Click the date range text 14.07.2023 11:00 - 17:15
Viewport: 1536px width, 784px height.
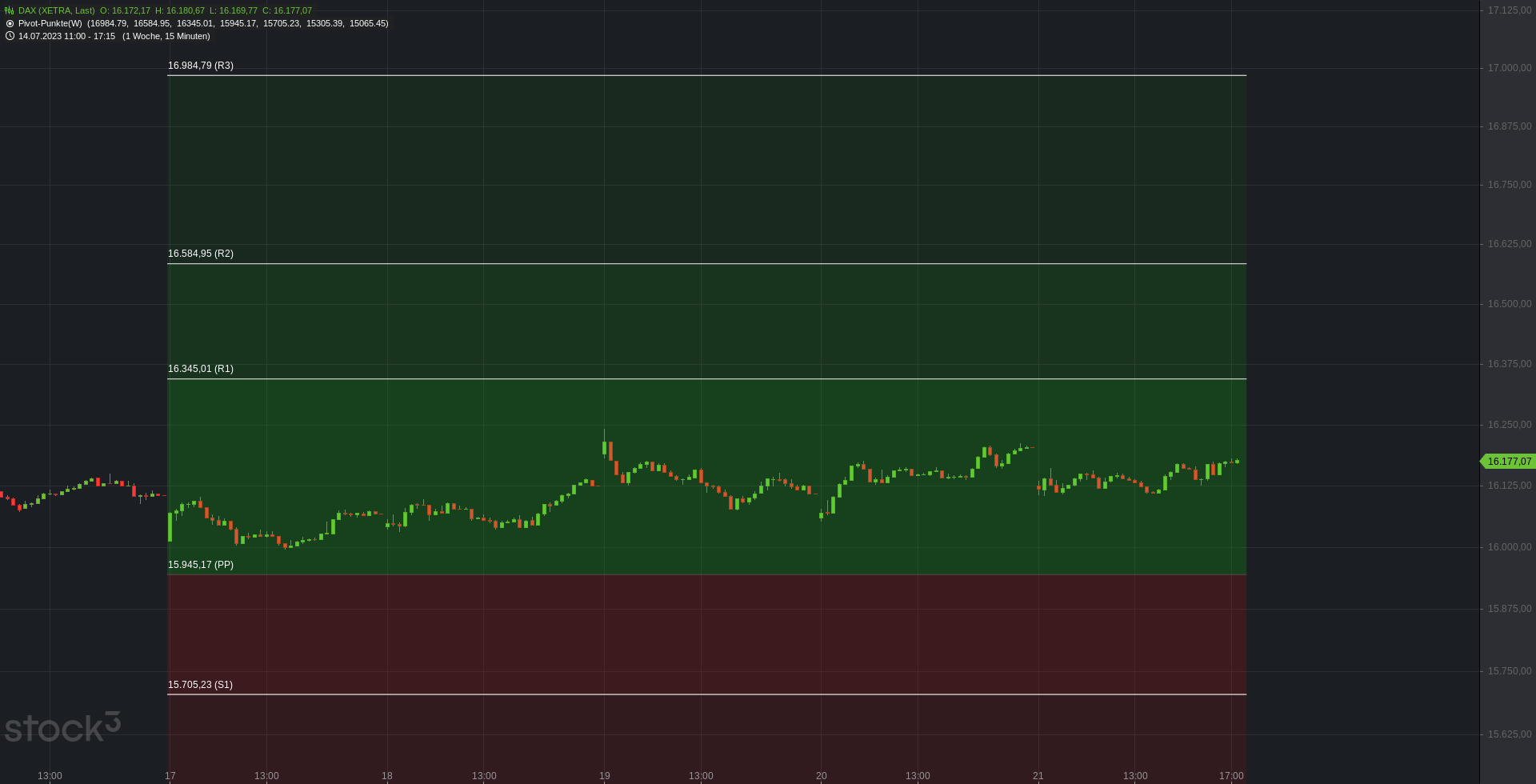66,37
